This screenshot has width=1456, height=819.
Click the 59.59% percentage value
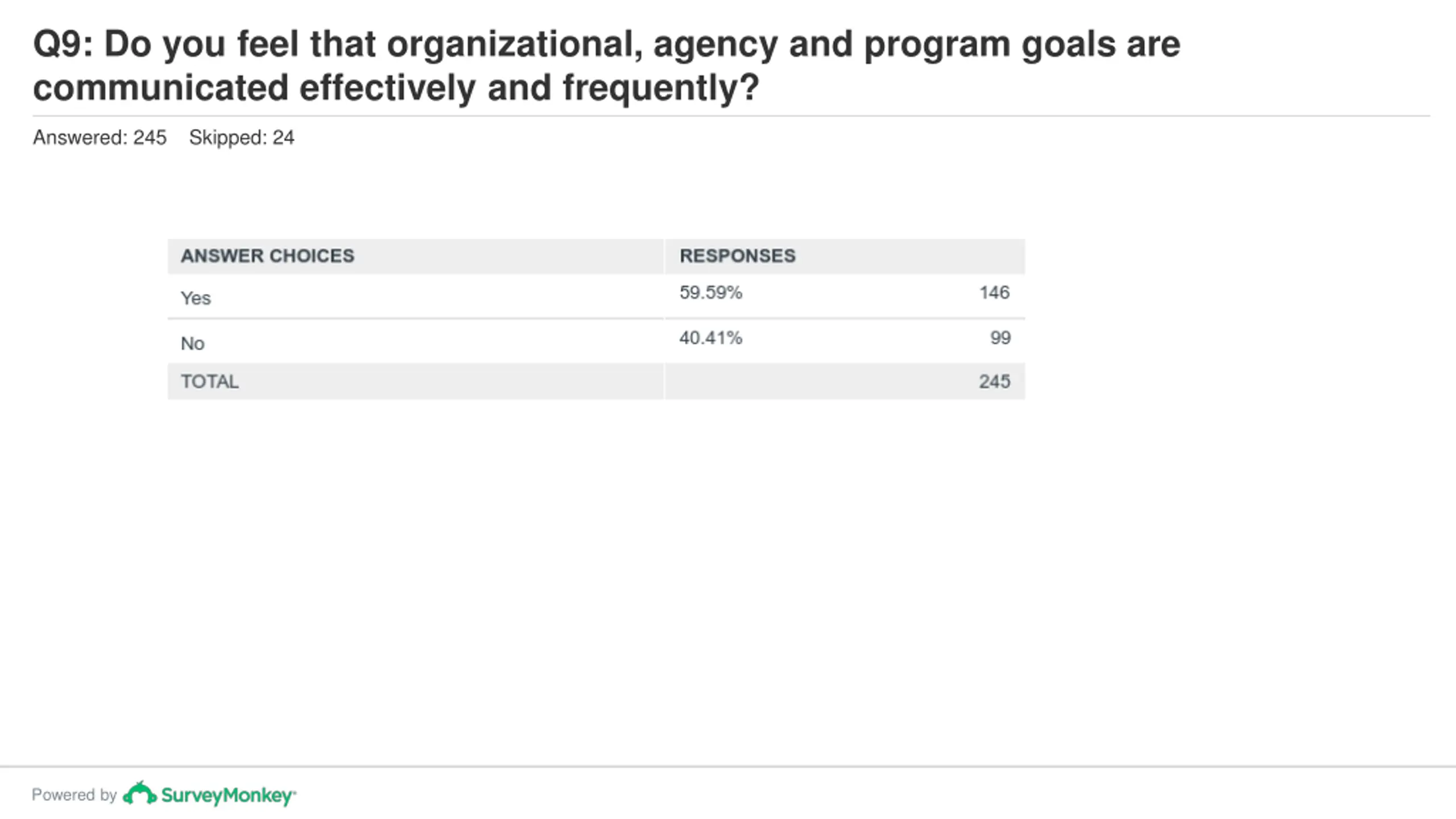711,292
